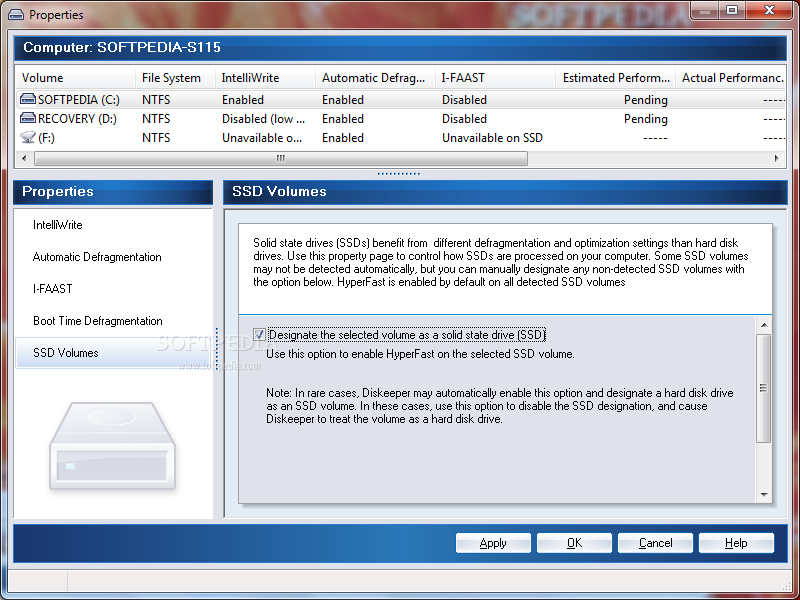Select the RECOVERY (D:) volume row
The height and width of the screenshot is (600, 800).
[401, 118]
